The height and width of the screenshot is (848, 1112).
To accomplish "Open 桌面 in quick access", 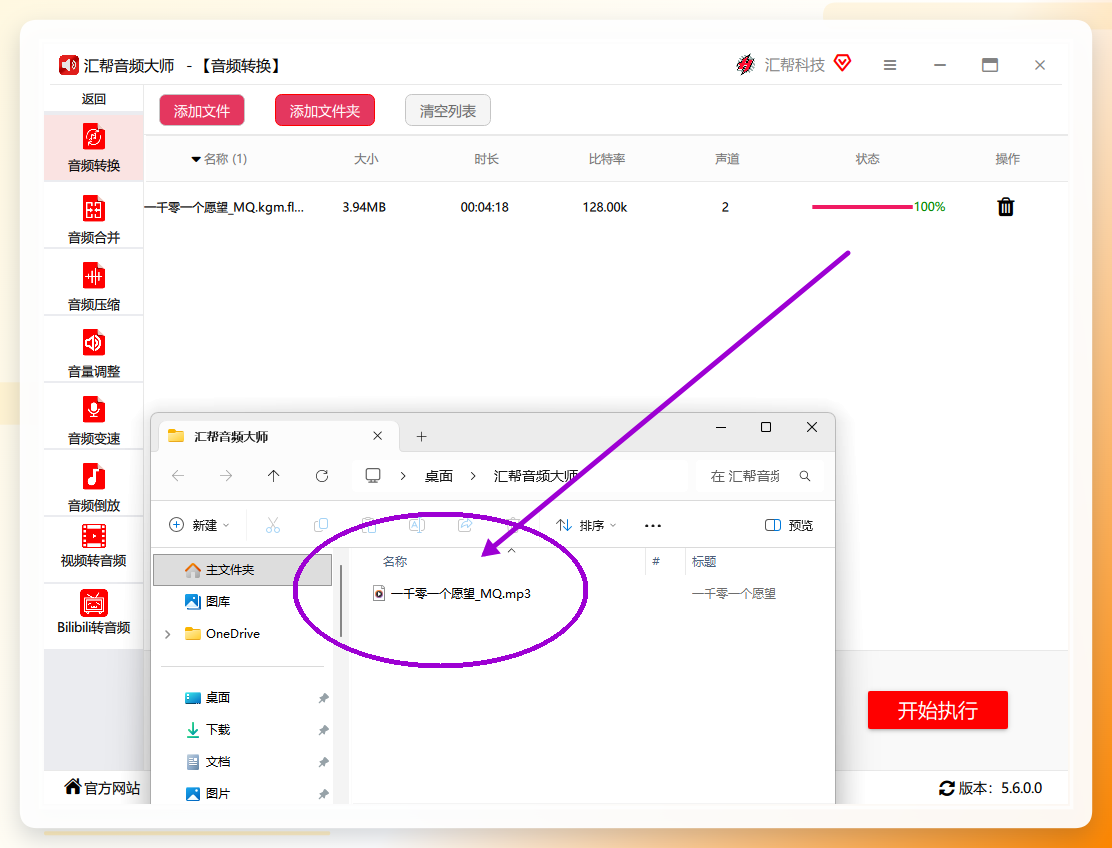I will point(207,698).
